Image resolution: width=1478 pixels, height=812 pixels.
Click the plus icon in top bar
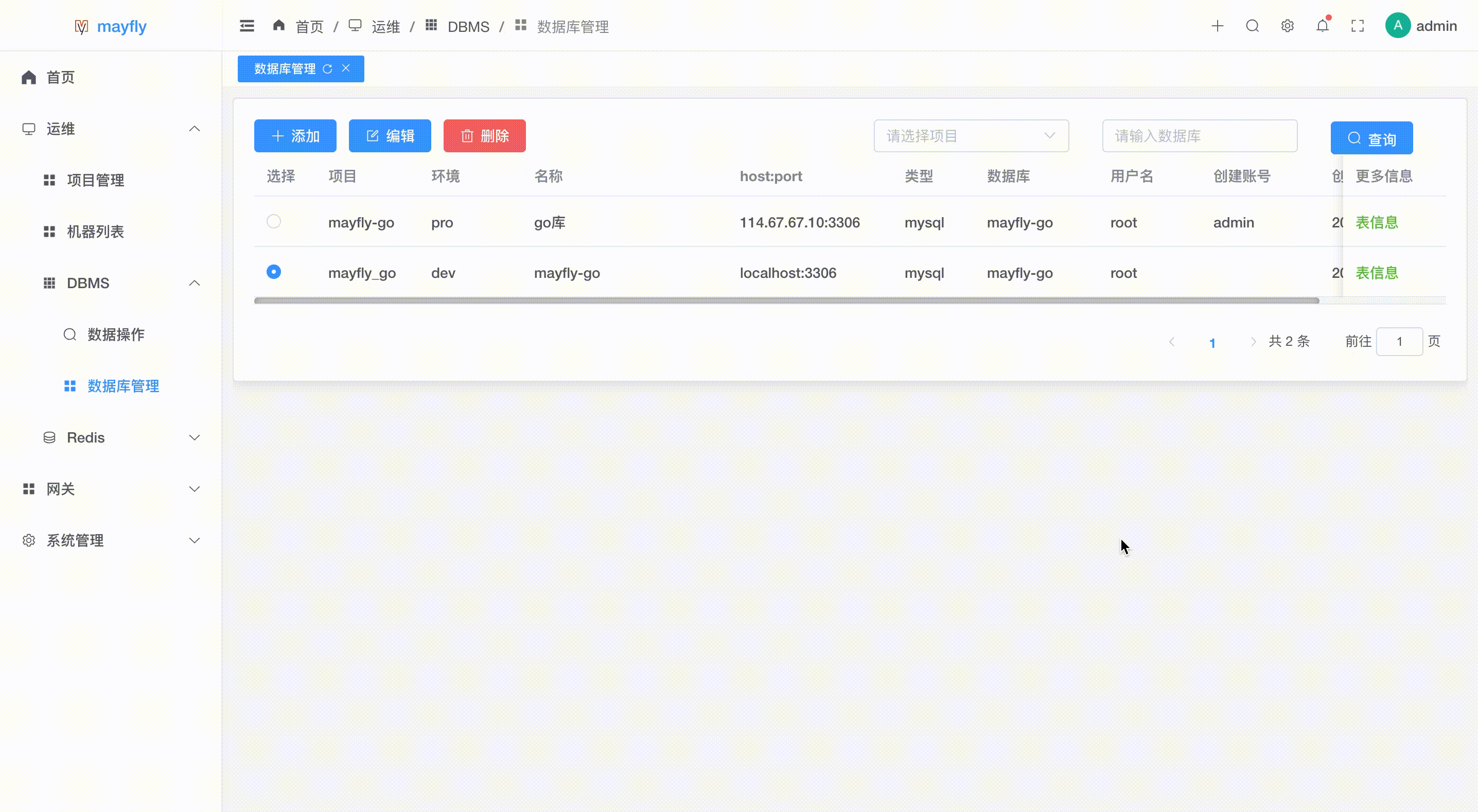pyautogui.click(x=1217, y=26)
